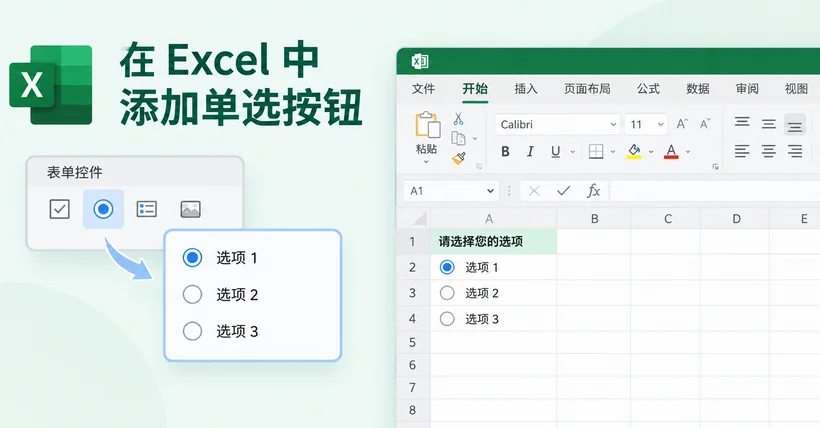Screen dimensions: 820x428
Task: Select column B header
Action: (x=594, y=219)
